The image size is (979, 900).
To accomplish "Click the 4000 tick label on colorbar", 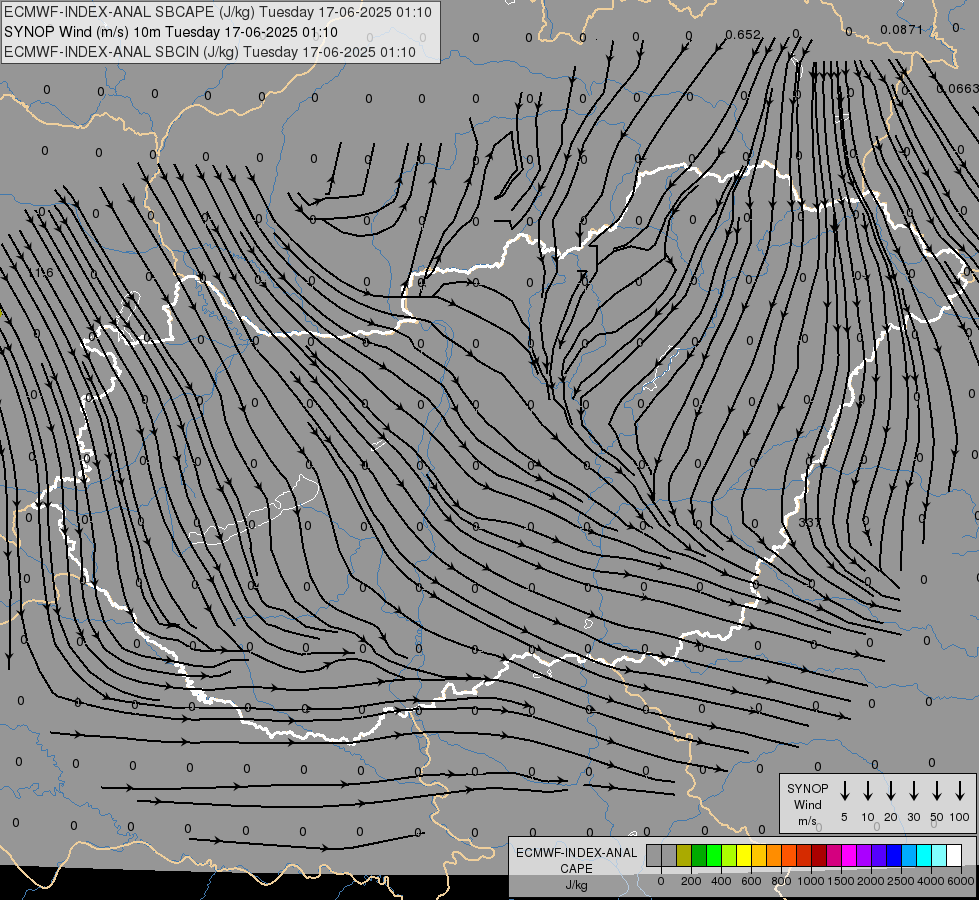I will (931, 881).
